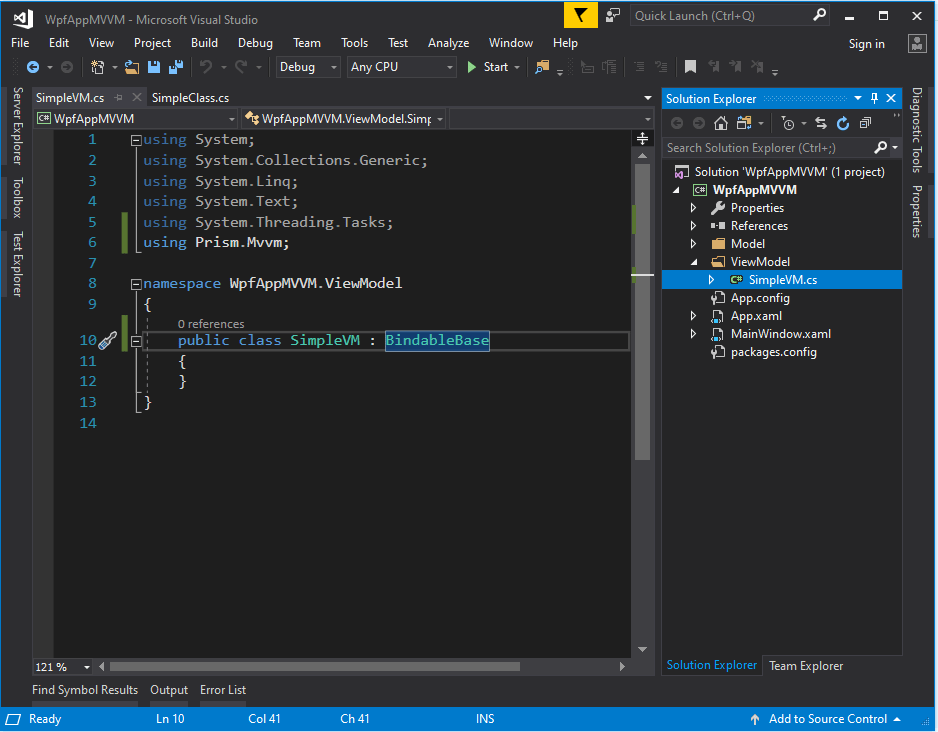Open the Toolbox side panel tab
The width and height of the screenshot is (938, 732).
[x=17, y=197]
